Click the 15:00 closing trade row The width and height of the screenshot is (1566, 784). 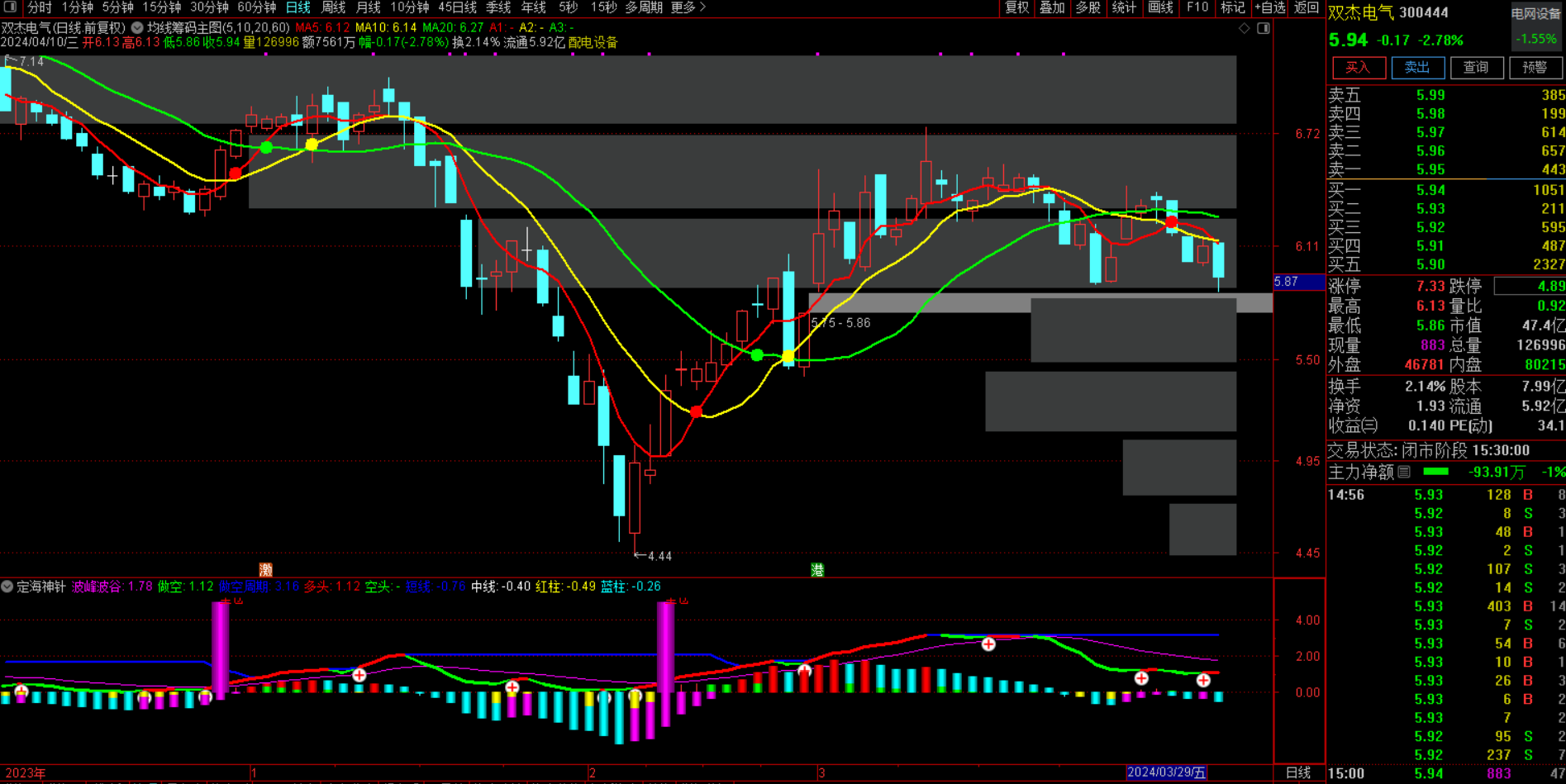(1446, 774)
